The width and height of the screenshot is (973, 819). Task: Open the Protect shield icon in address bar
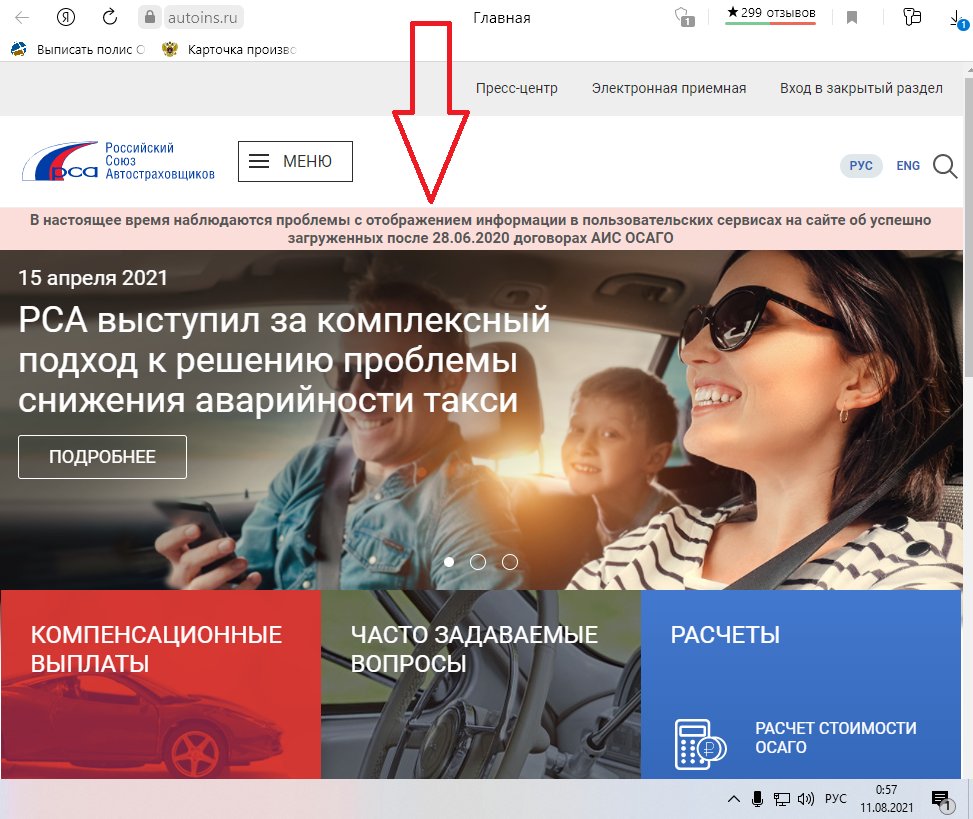pyautogui.click(x=684, y=17)
